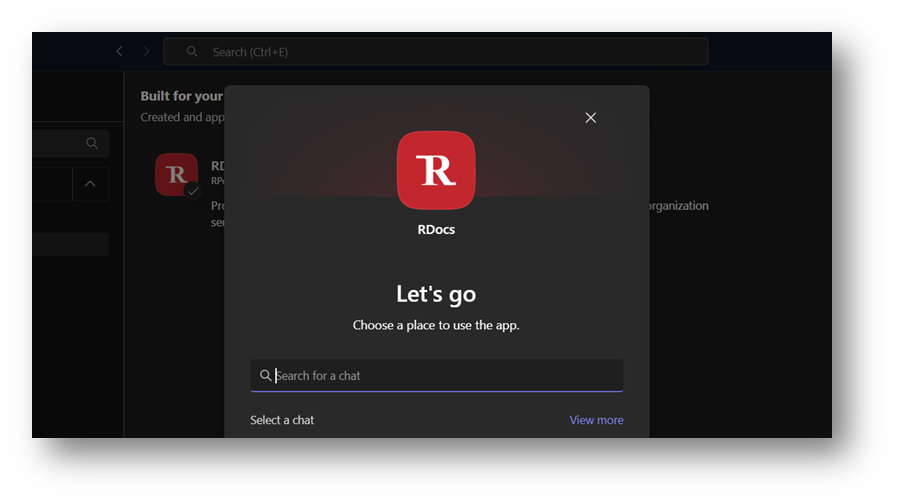The image size is (897, 503).
Task: Click the Let's go heading
Action: tap(436, 294)
